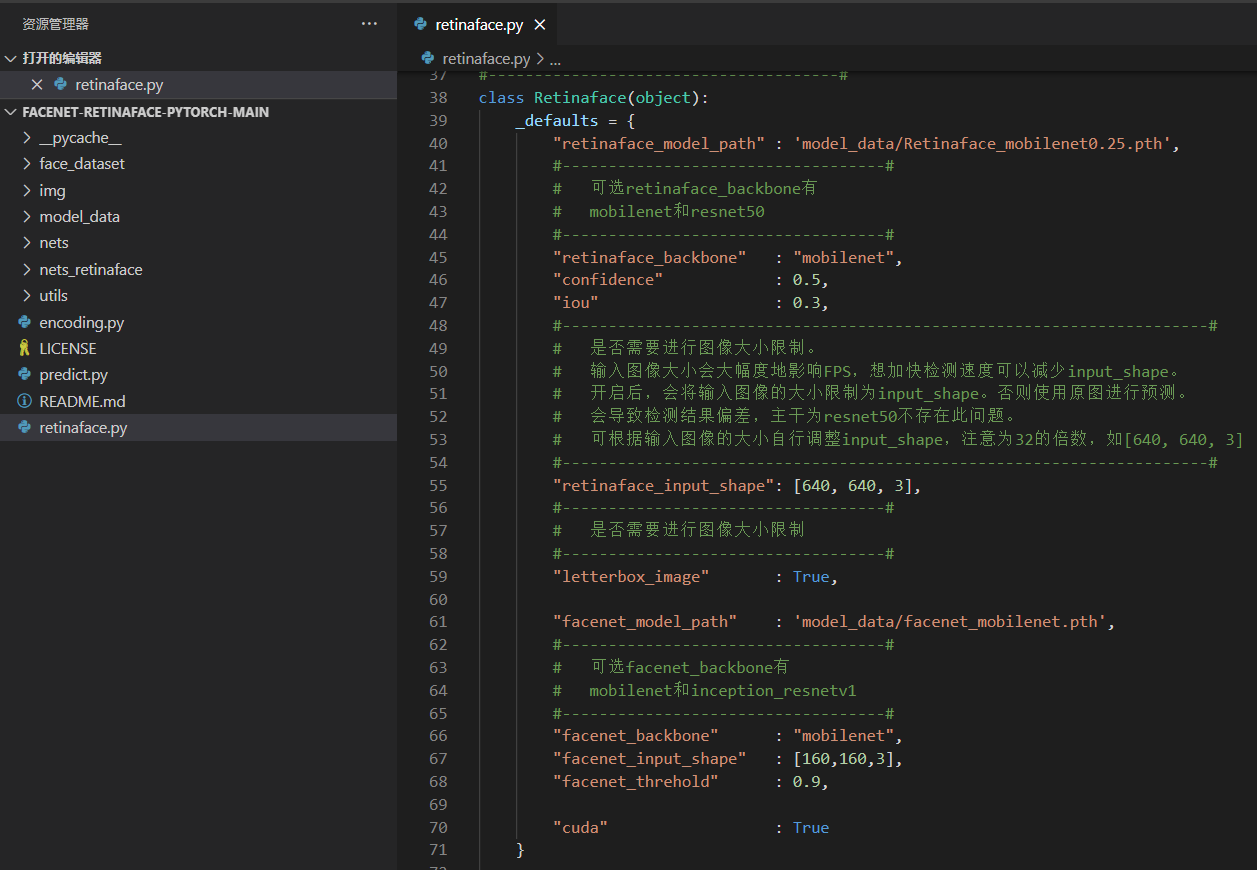Image resolution: width=1257 pixels, height=870 pixels.
Task: Click the "facenet_input_shape" key
Action: [x=650, y=759]
